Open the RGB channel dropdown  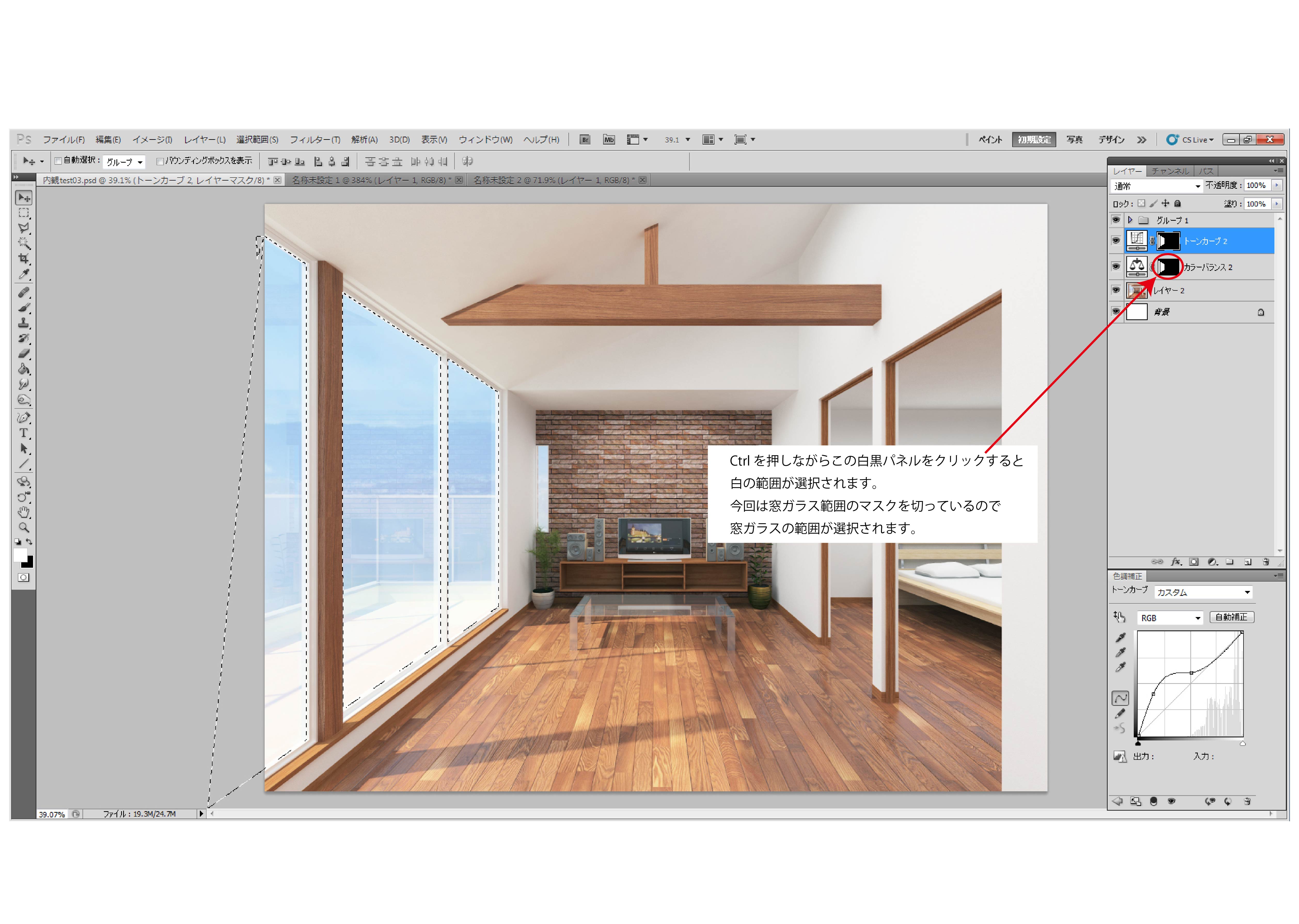tap(1170, 618)
